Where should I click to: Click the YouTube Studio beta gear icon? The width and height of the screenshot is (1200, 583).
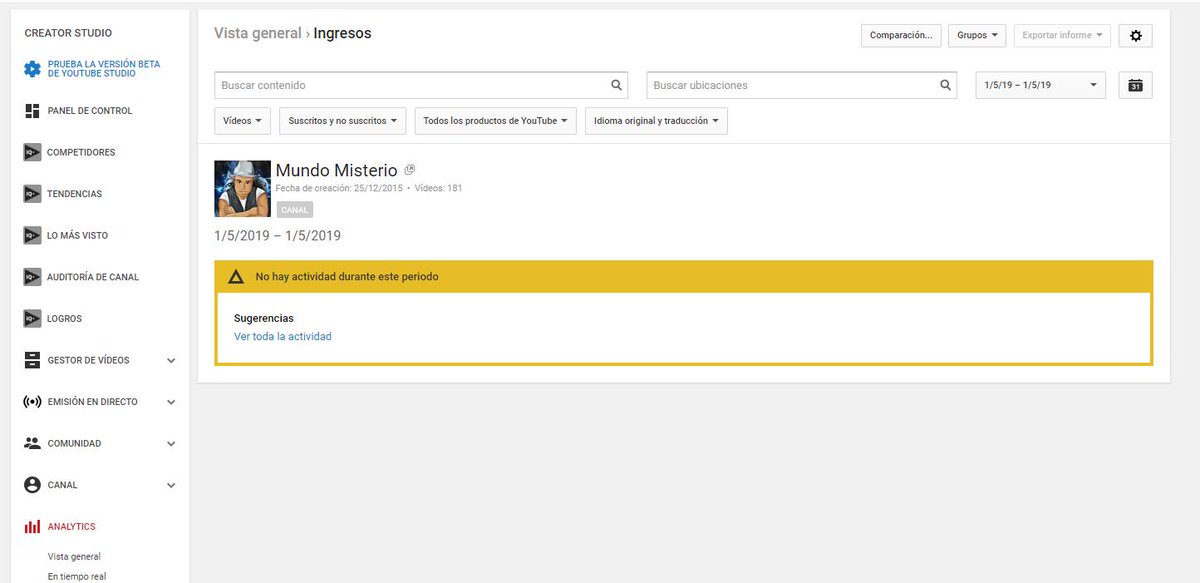click(32, 69)
